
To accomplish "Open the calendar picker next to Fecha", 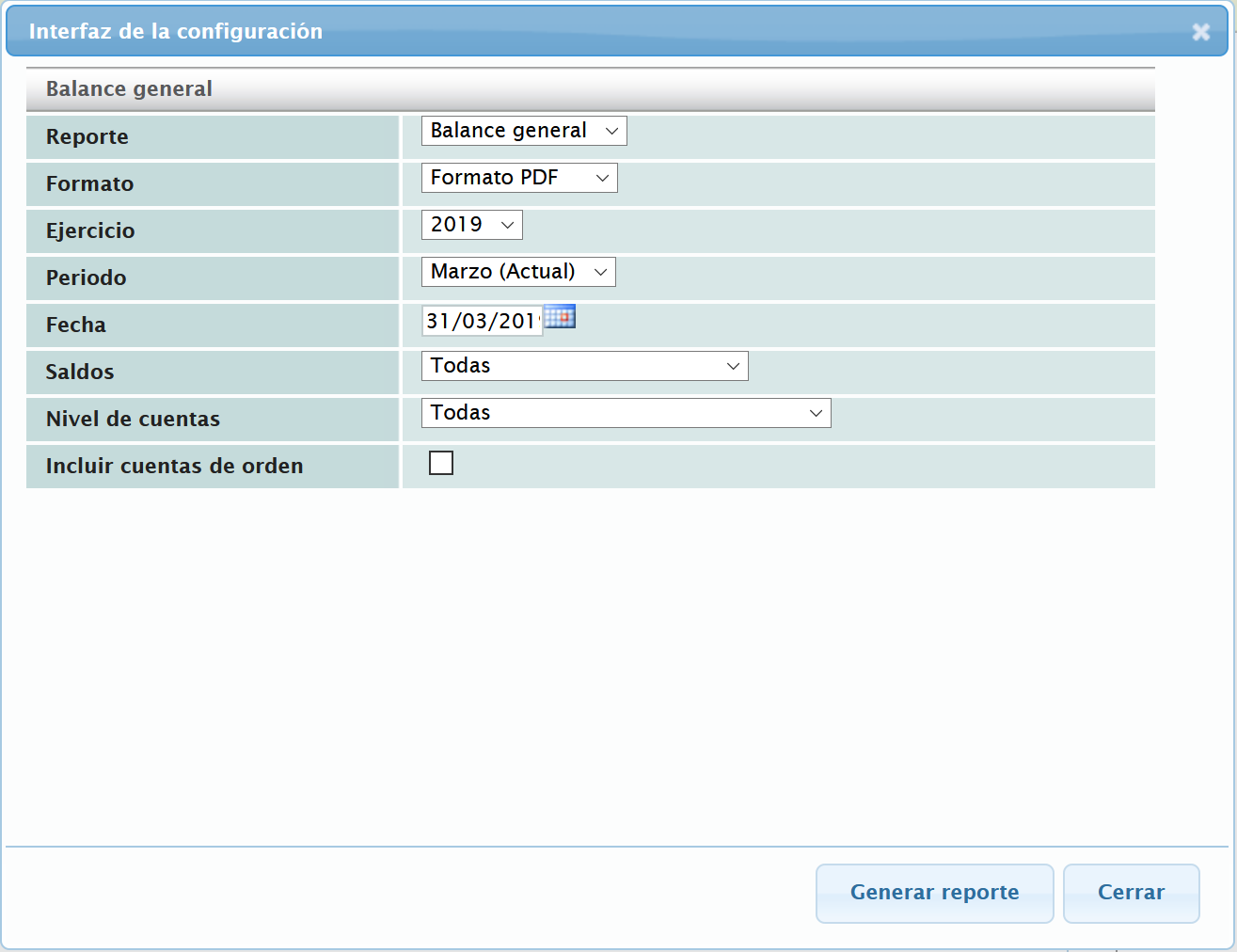I will 560,317.
